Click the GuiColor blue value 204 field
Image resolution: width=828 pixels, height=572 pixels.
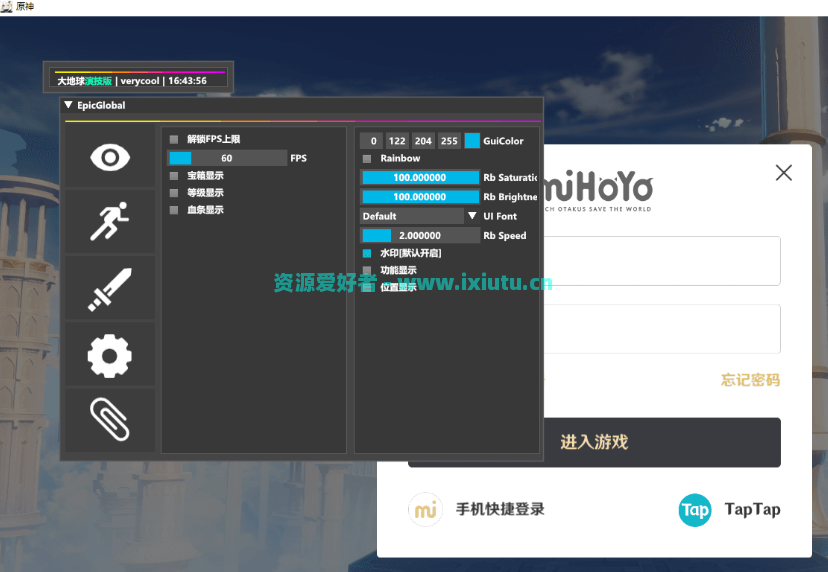tap(423, 141)
